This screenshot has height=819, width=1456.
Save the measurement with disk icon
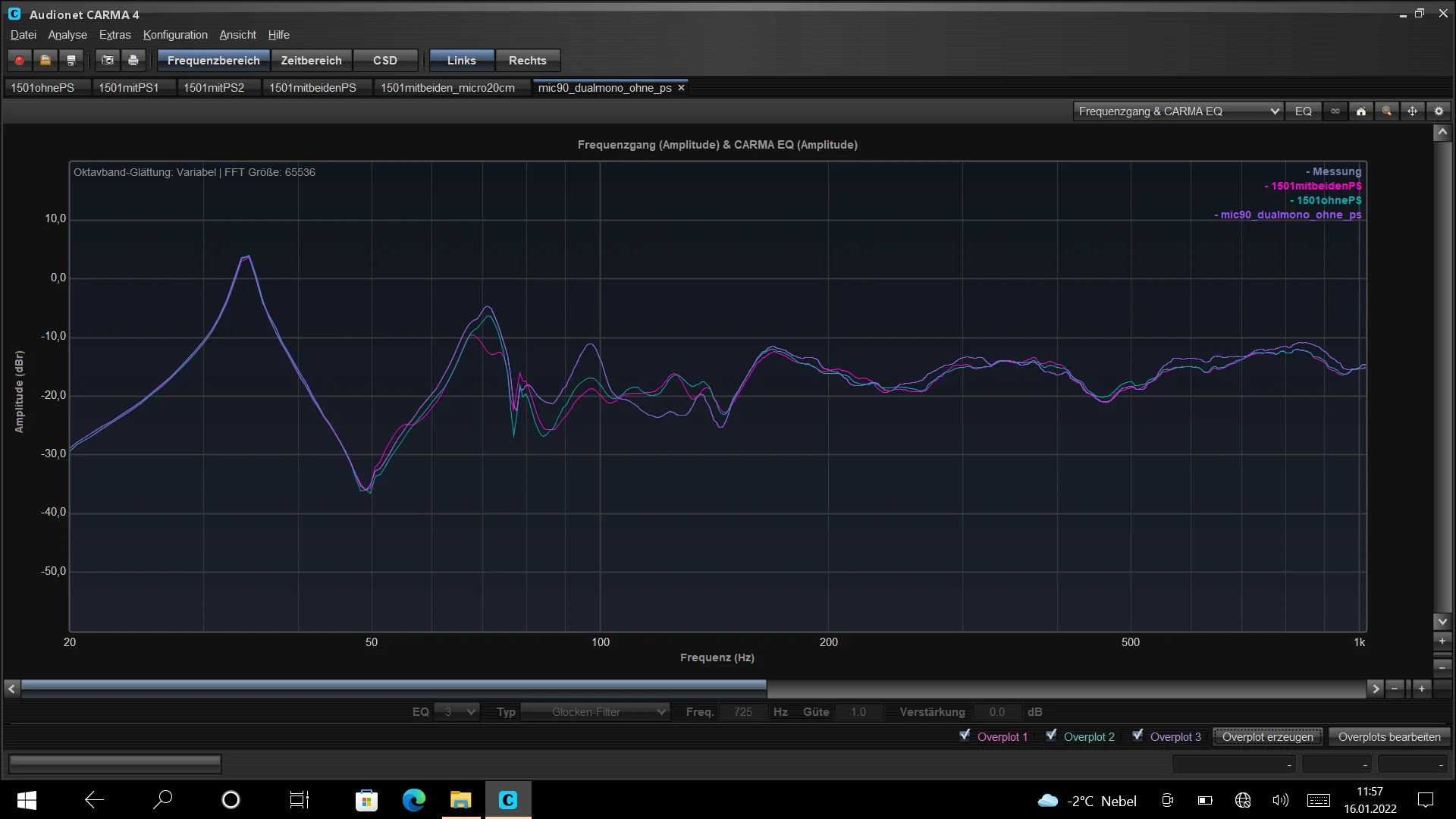click(71, 61)
